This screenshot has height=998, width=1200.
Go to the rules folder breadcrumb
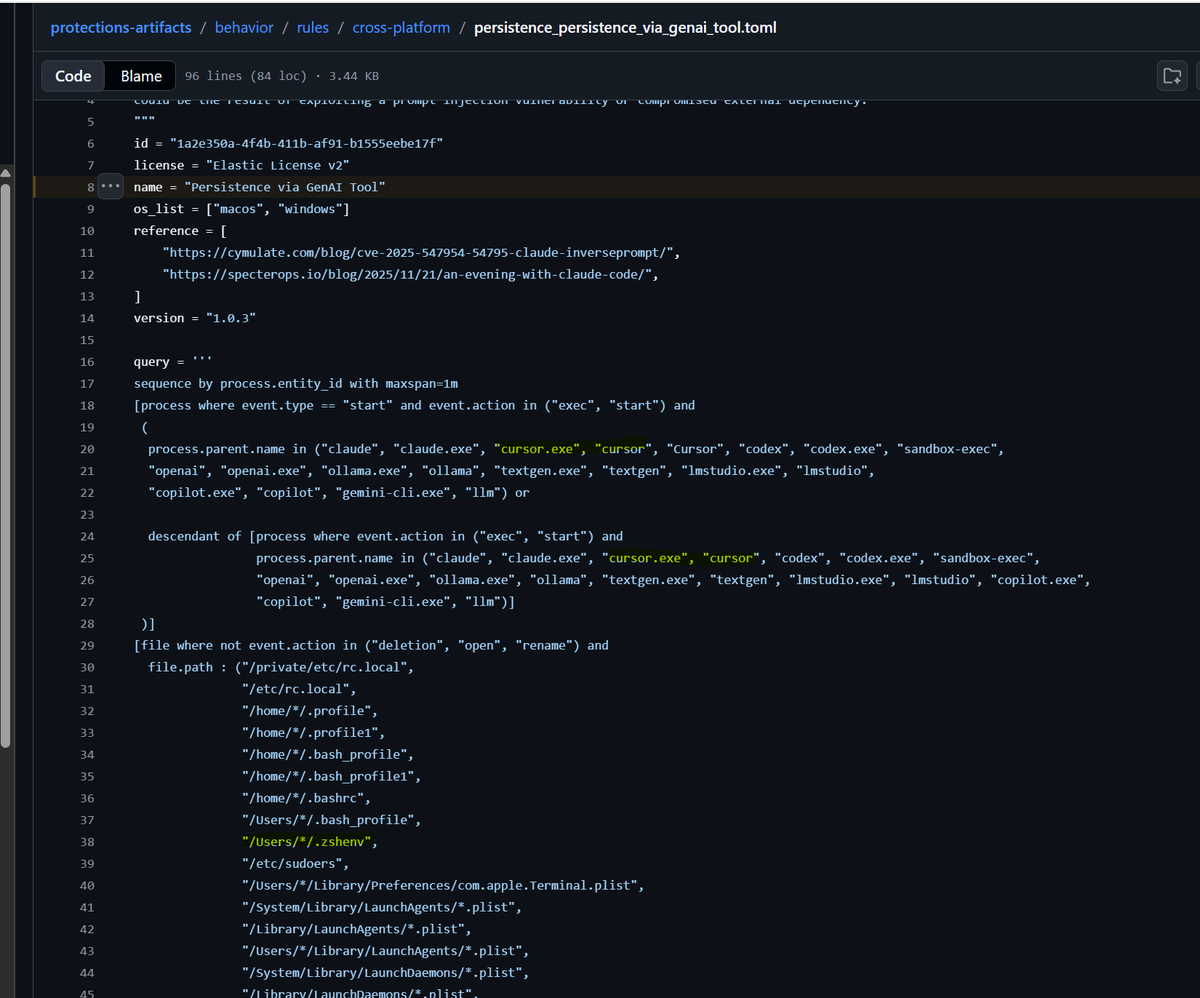pos(313,27)
